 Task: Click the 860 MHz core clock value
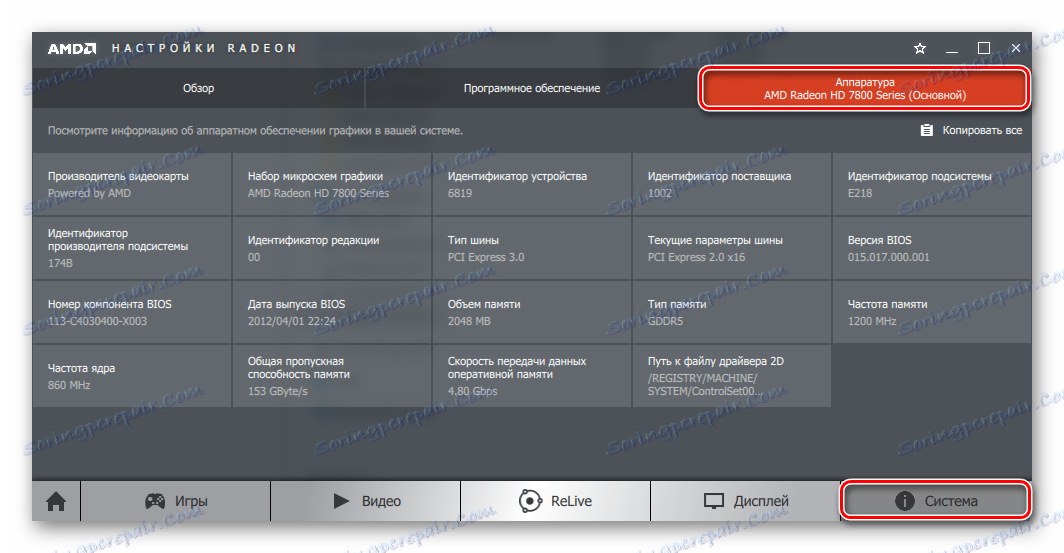pyautogui.click(x=69, y=385)
